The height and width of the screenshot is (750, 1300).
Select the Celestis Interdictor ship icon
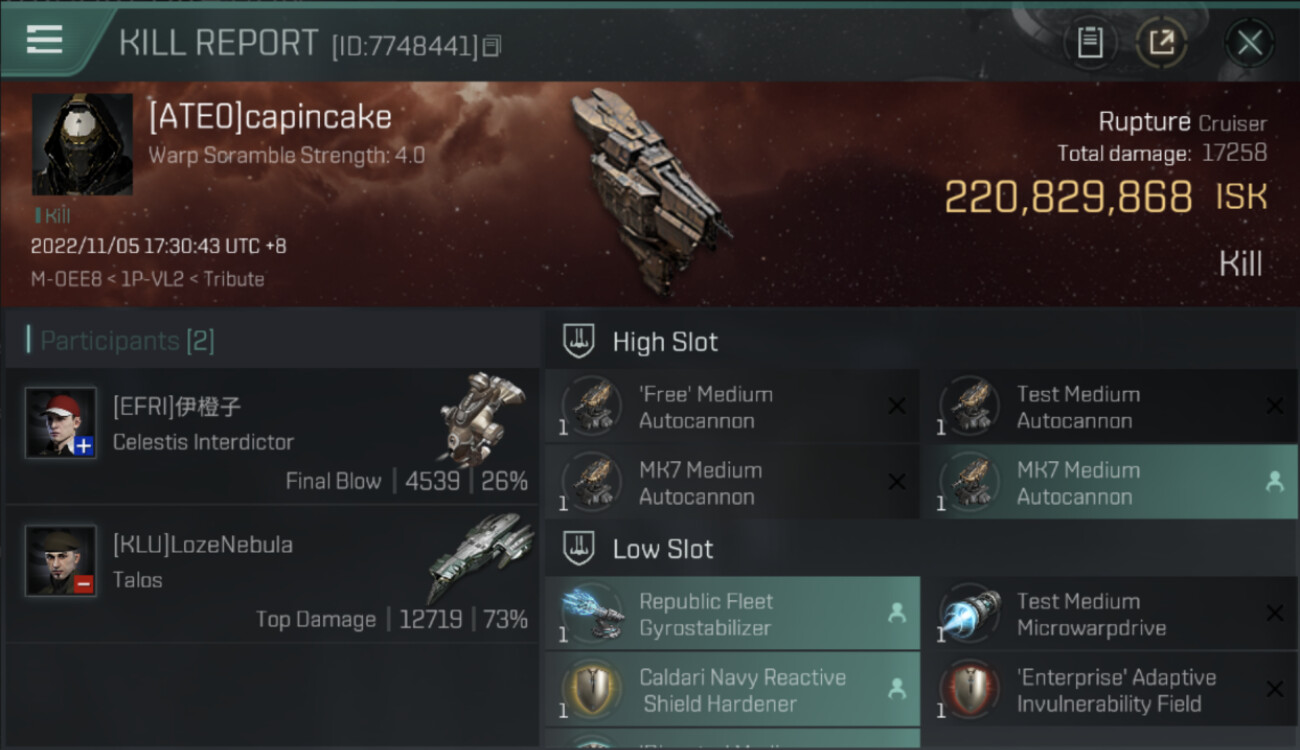(482, 417)
